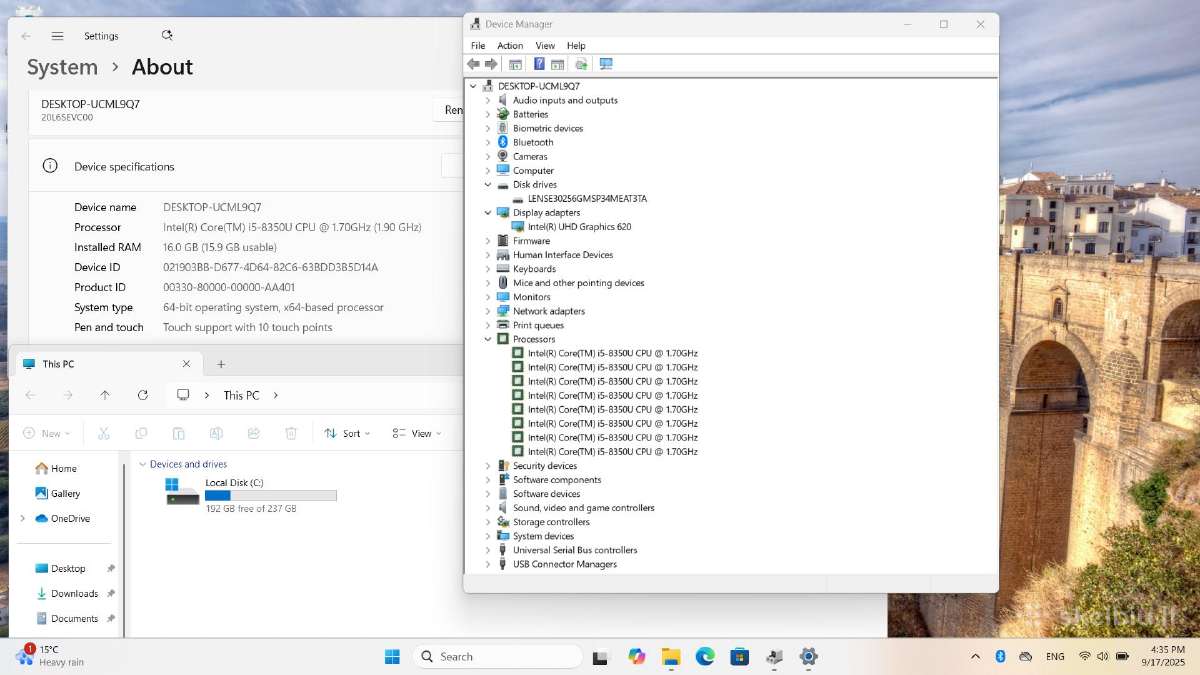
Task: Click the Share icon in File Explorer
Action: pos(253,433)
